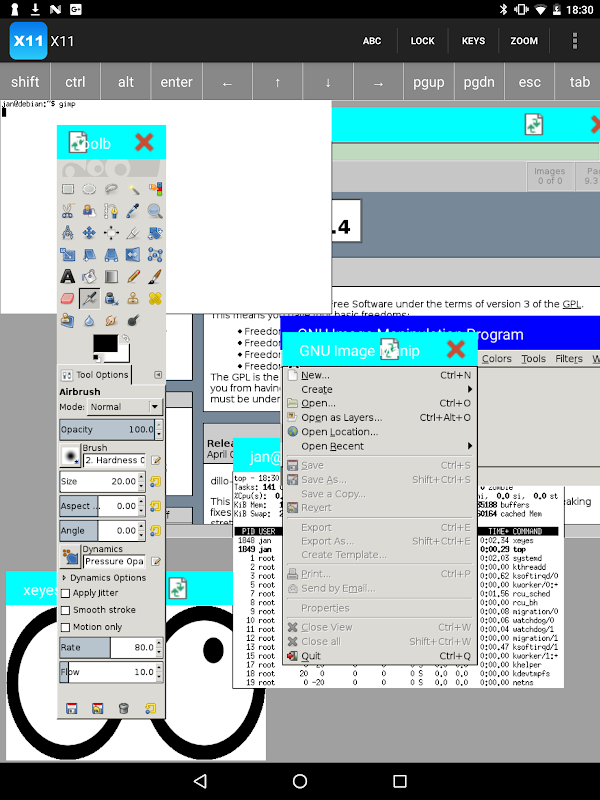Select the Heal bandage tool
600x800 pixels.
click(155, 298)
